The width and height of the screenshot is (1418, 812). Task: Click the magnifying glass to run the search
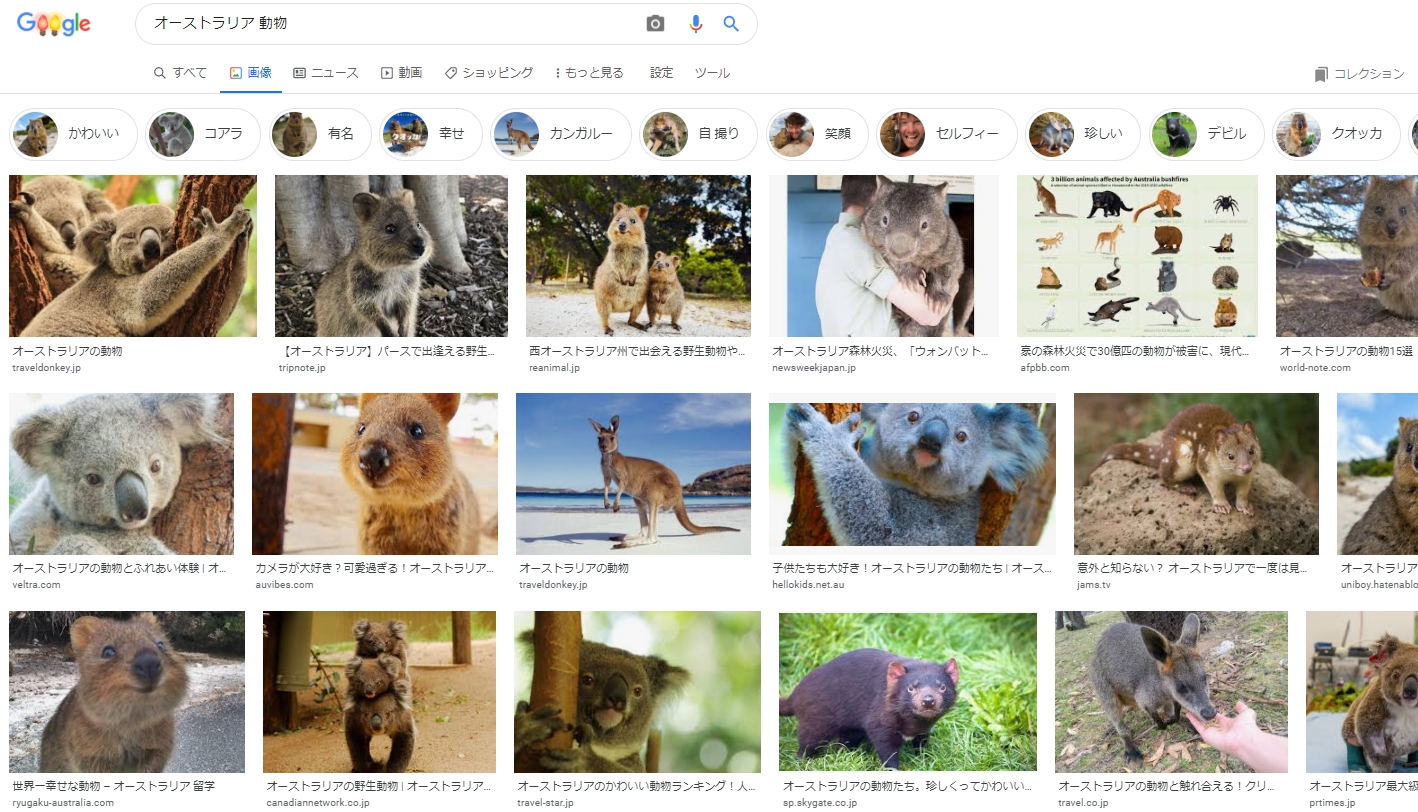731,23
